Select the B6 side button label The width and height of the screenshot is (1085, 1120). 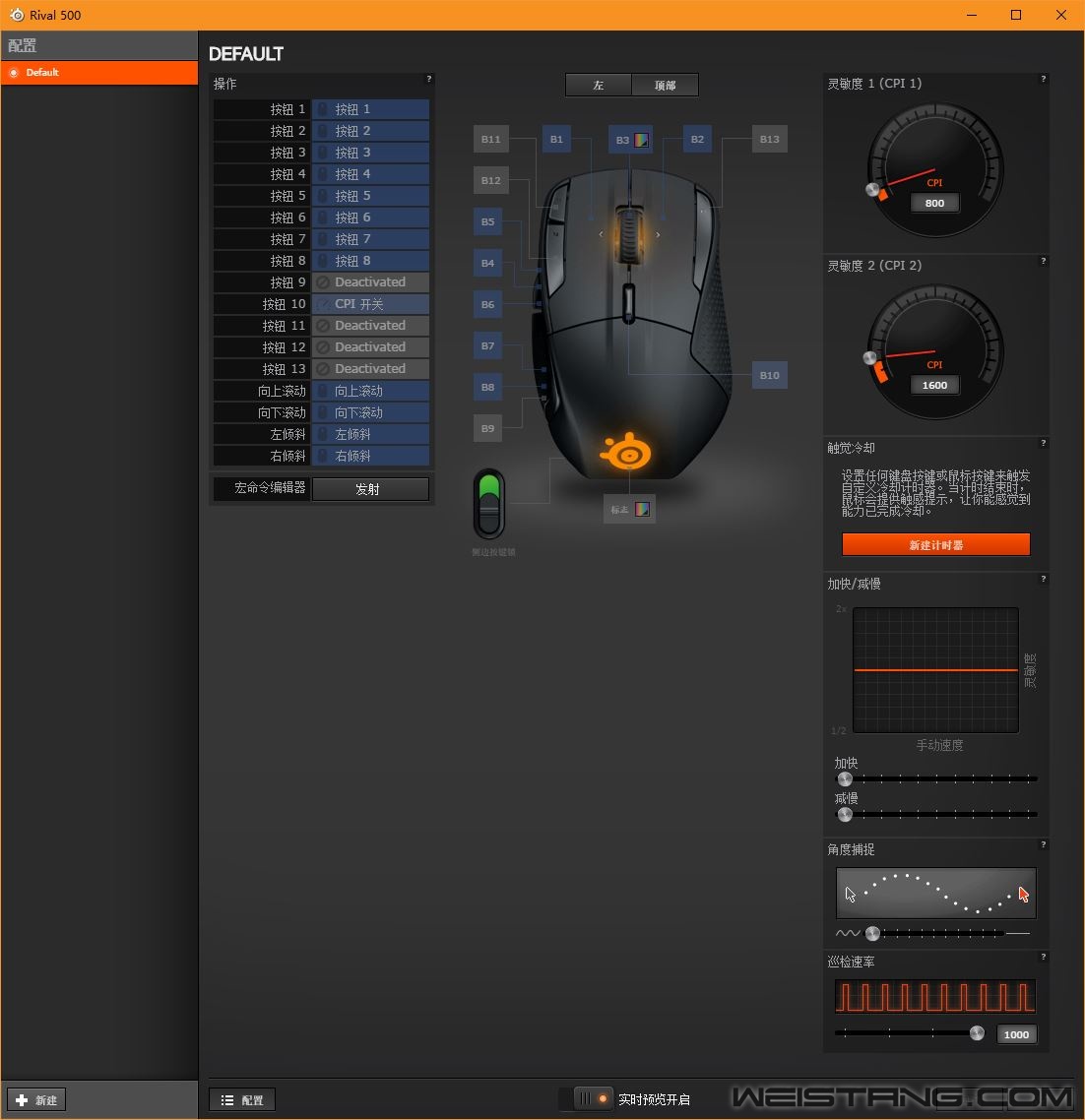click(488, 305)
